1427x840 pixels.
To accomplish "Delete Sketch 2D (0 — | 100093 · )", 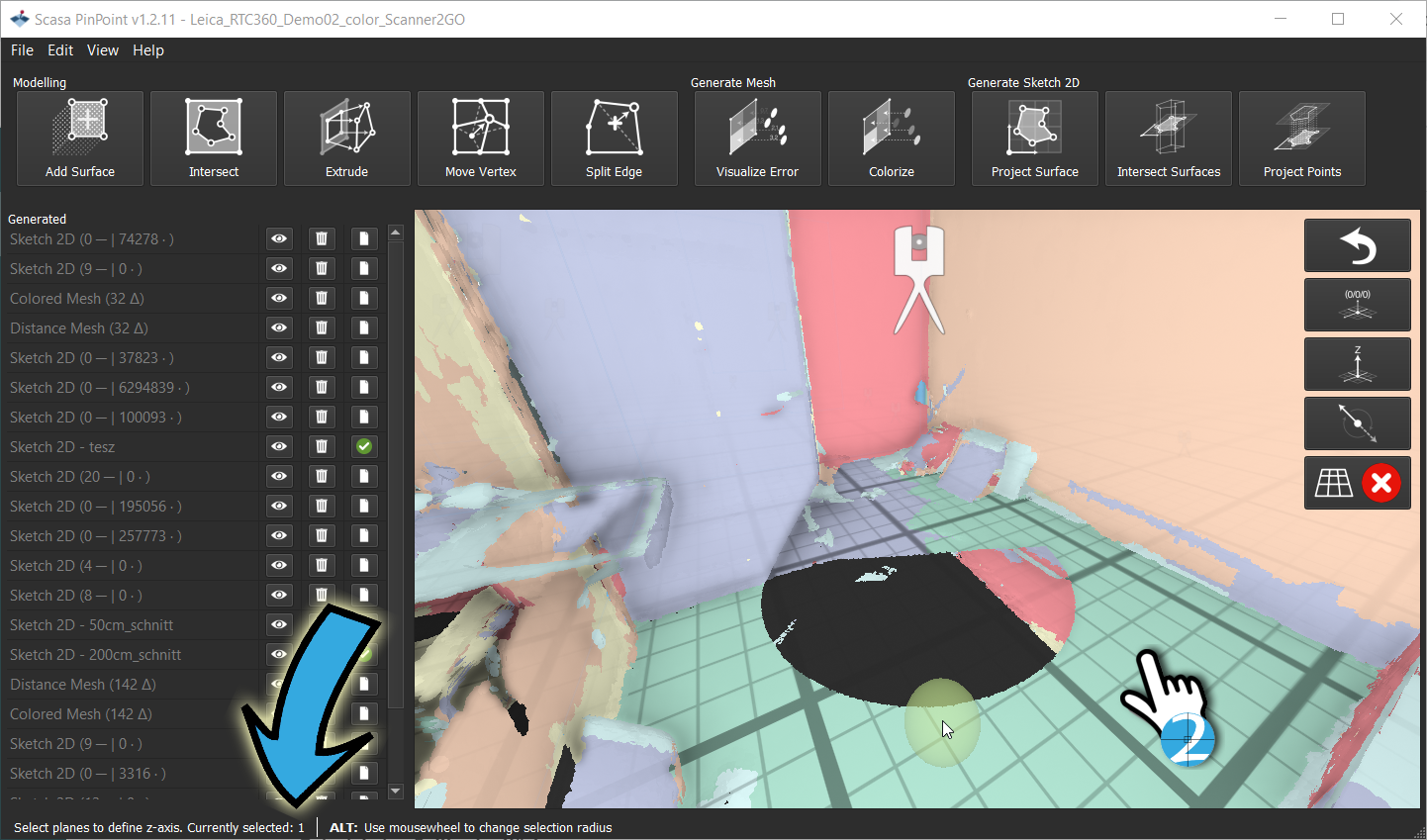I will point(322,417).
